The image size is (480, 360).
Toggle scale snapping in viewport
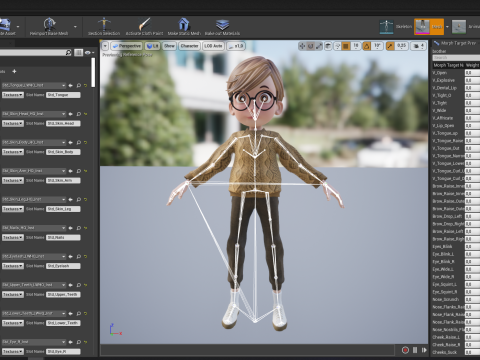point(390,46)
